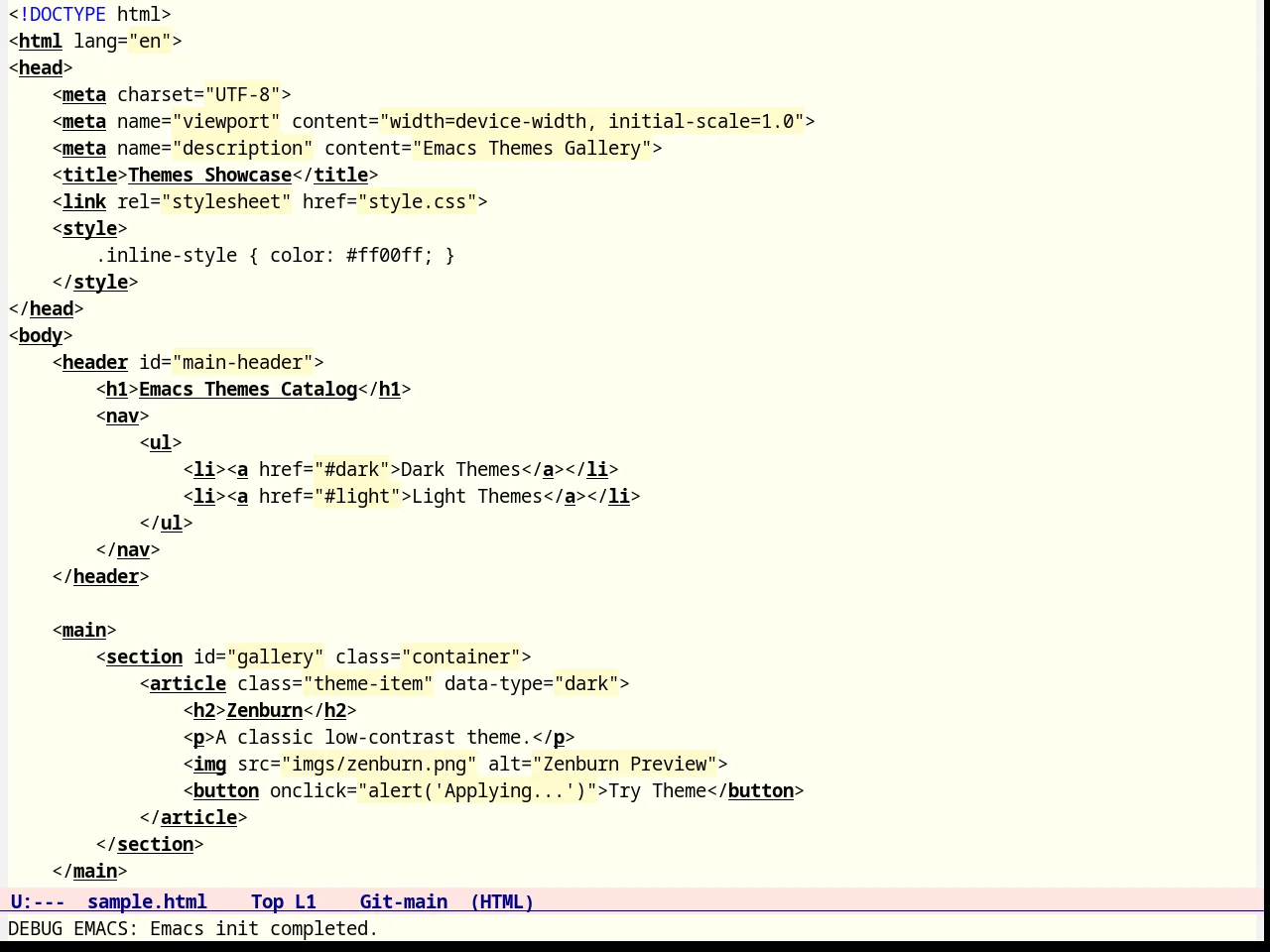
Task: Click the closing head tag
Action: coord(46,308)
